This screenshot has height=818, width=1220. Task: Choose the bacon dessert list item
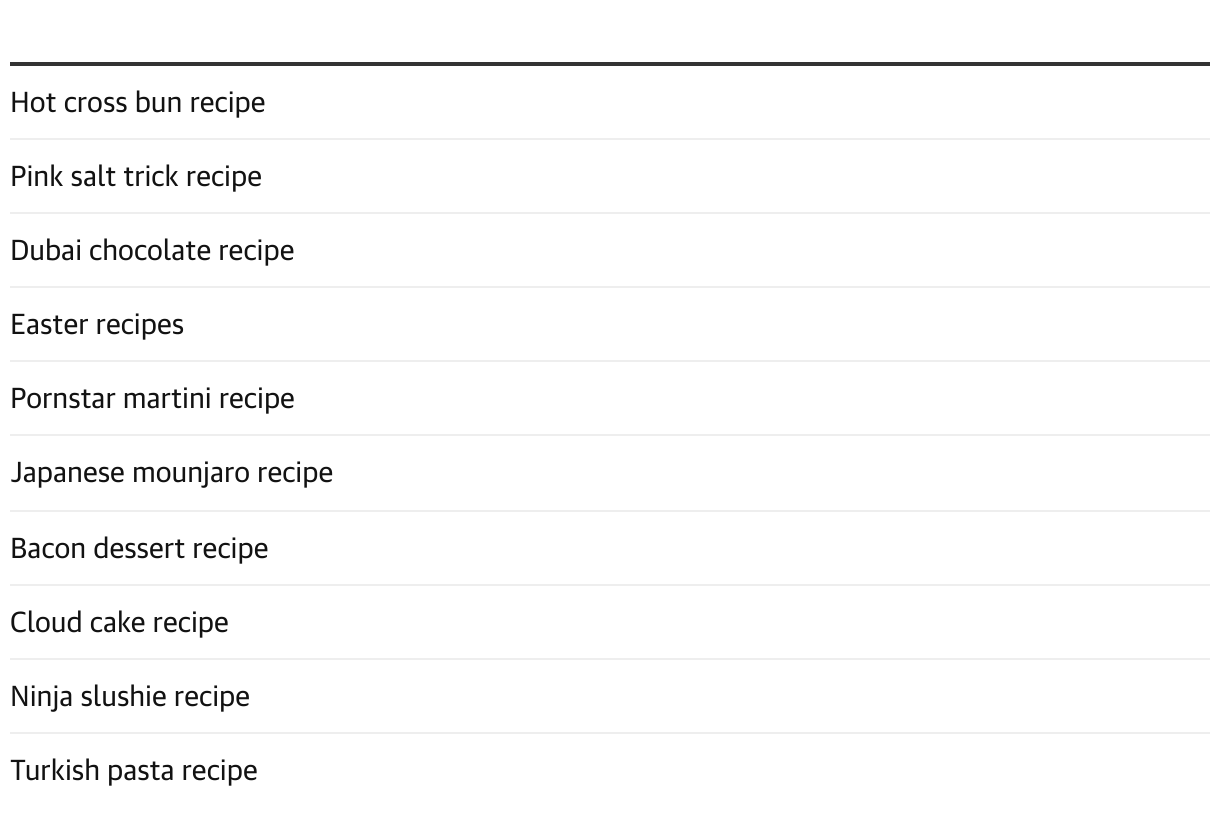click(139, 548)
